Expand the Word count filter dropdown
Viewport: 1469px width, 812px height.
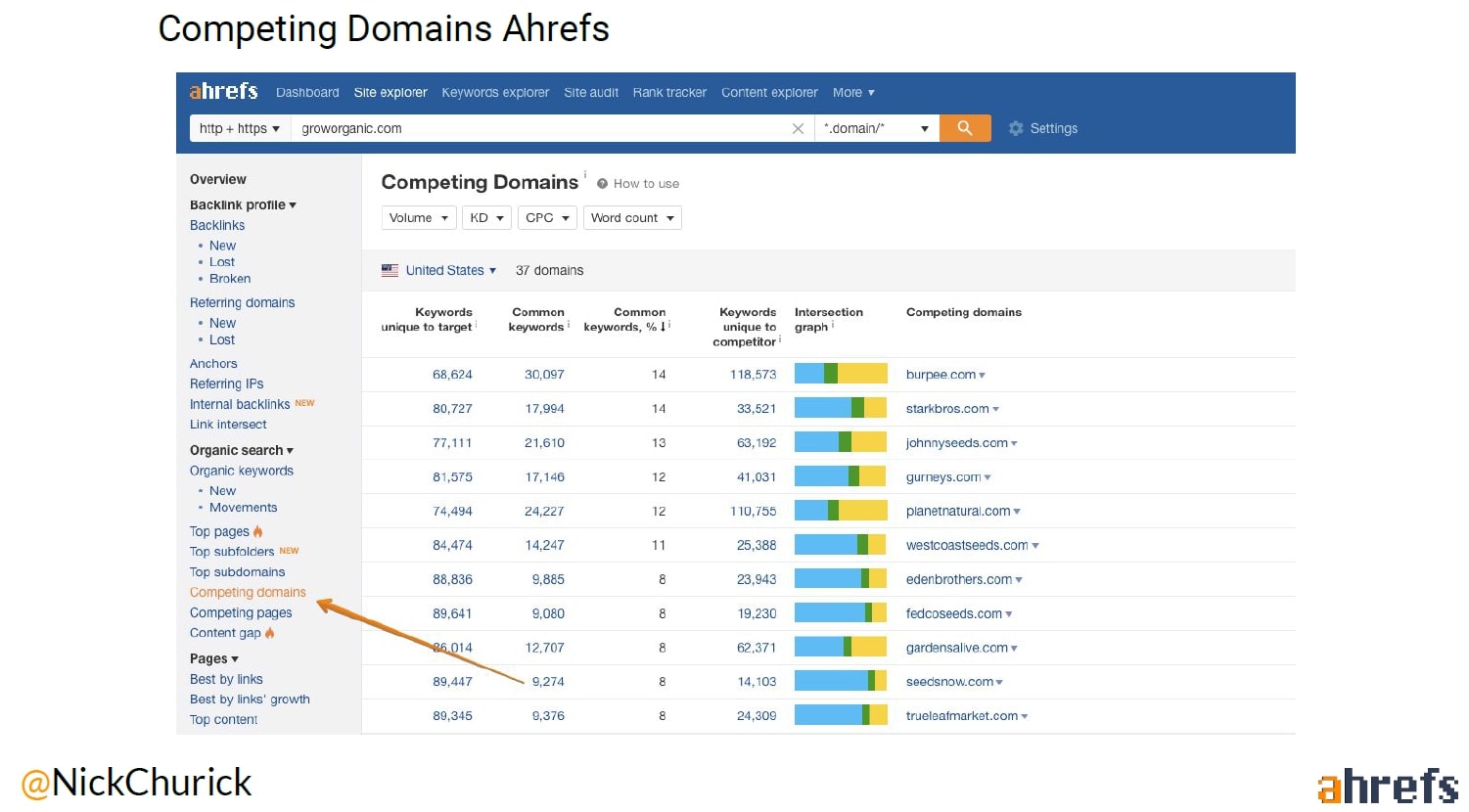(631, 218)
